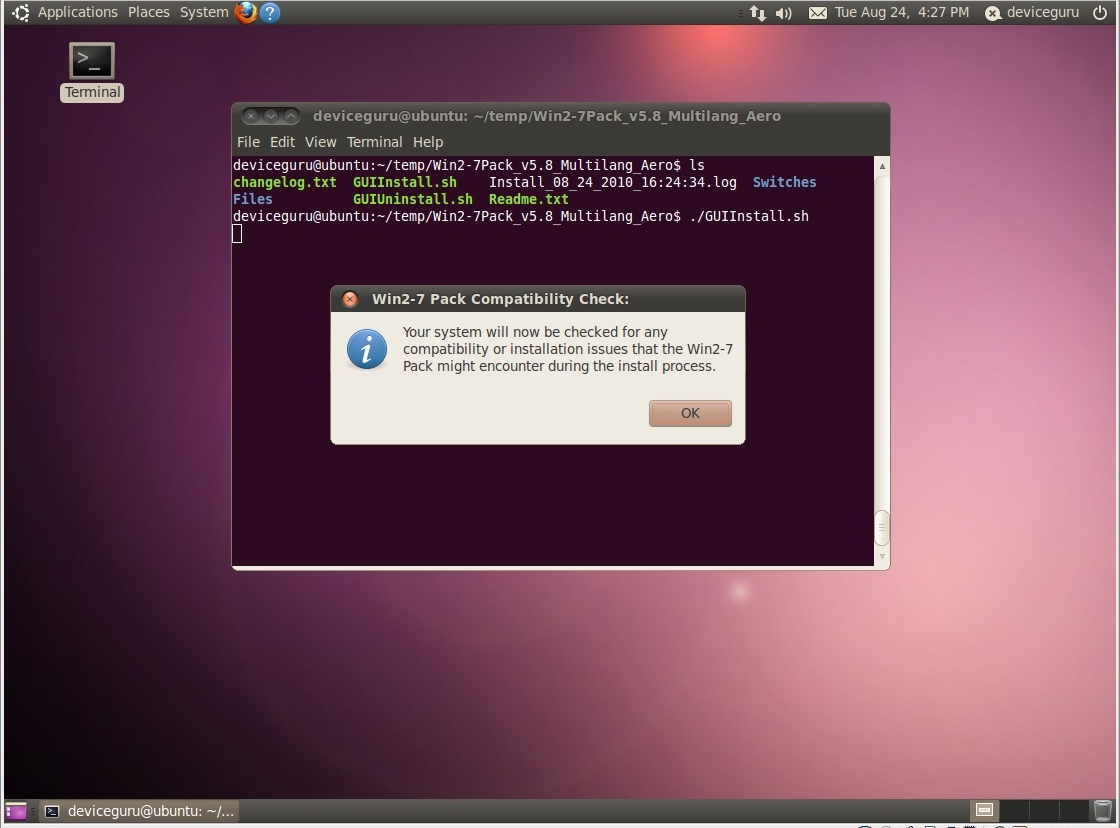Click the terminal window title bar text
The image size is (1120, 828).
[x=546, y=116]
